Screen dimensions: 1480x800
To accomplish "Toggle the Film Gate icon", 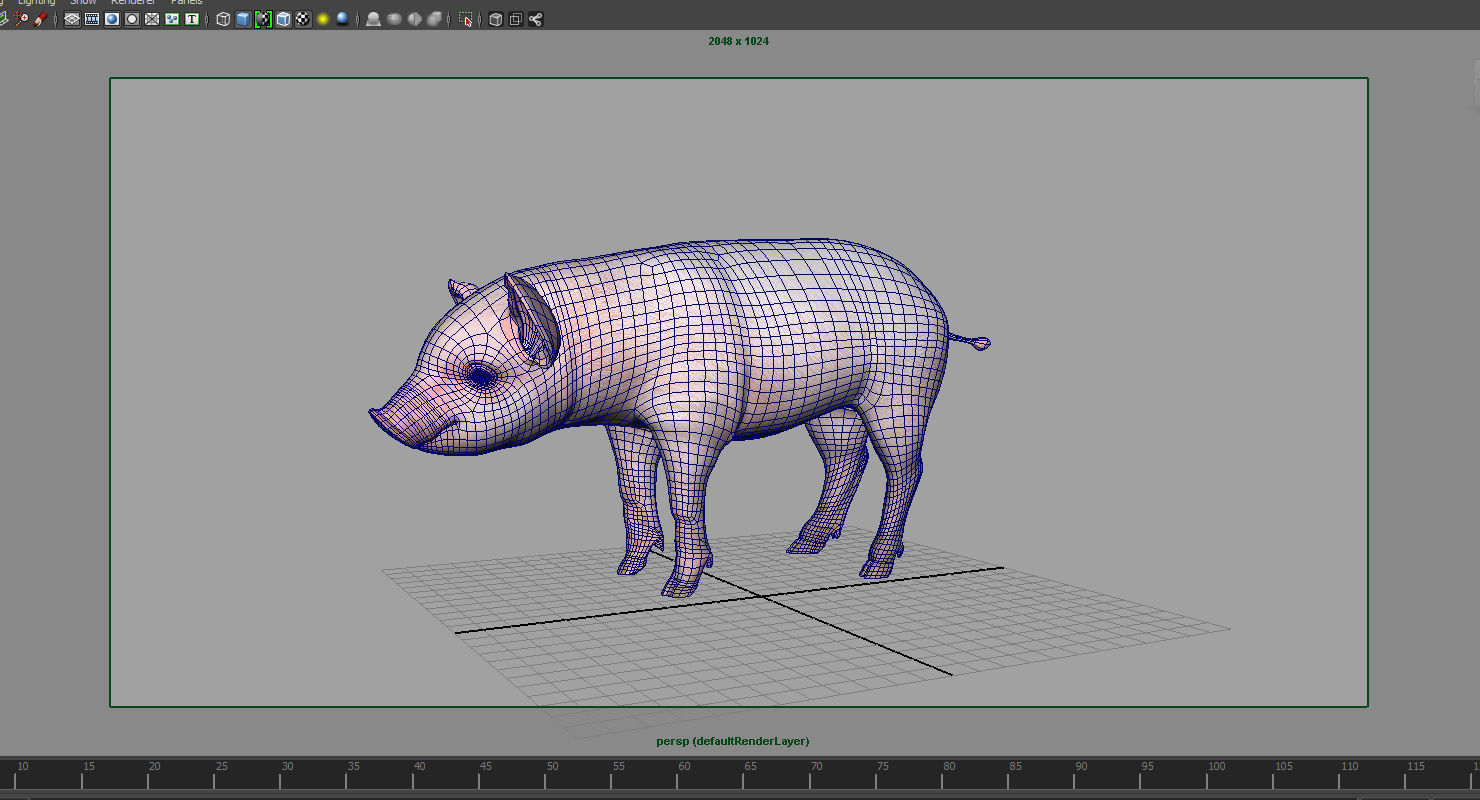I will [x=92, y=19].
